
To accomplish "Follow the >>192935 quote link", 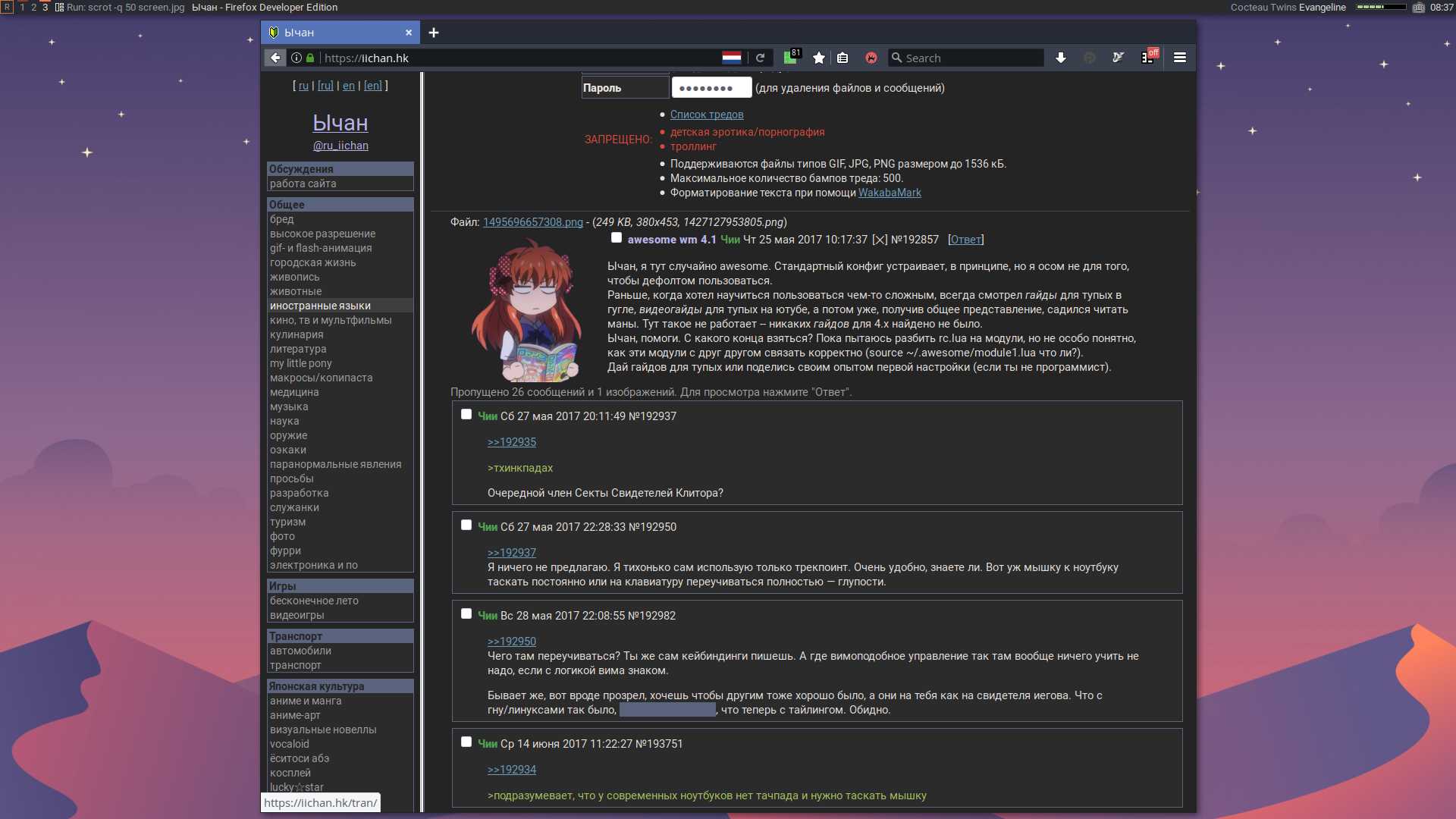I will tap(512, 442).
